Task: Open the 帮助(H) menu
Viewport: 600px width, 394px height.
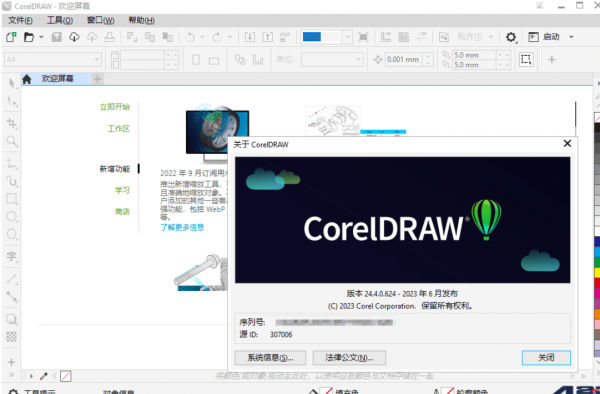Action: [141, 21]
